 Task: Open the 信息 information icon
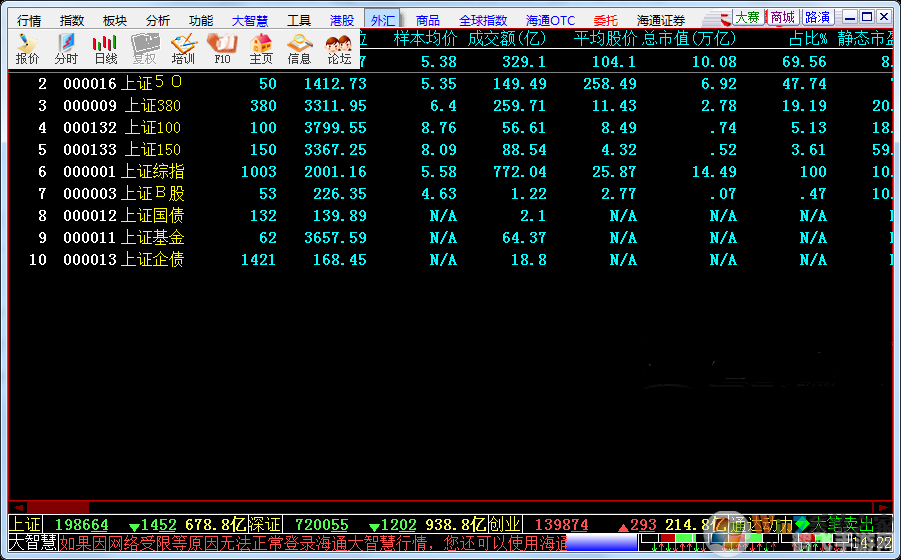299,48
